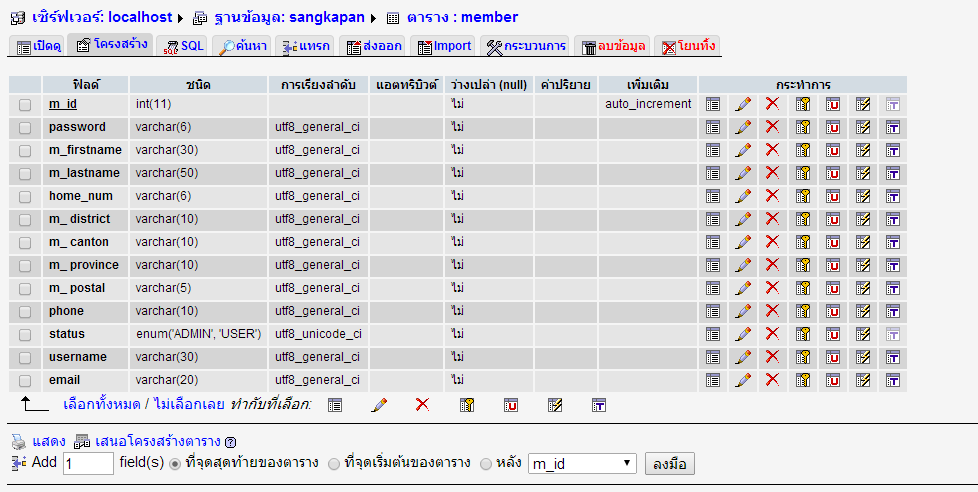Tick the checkbox for m_id field
This screenshot has width=978, height=492.
pos(25,105)
